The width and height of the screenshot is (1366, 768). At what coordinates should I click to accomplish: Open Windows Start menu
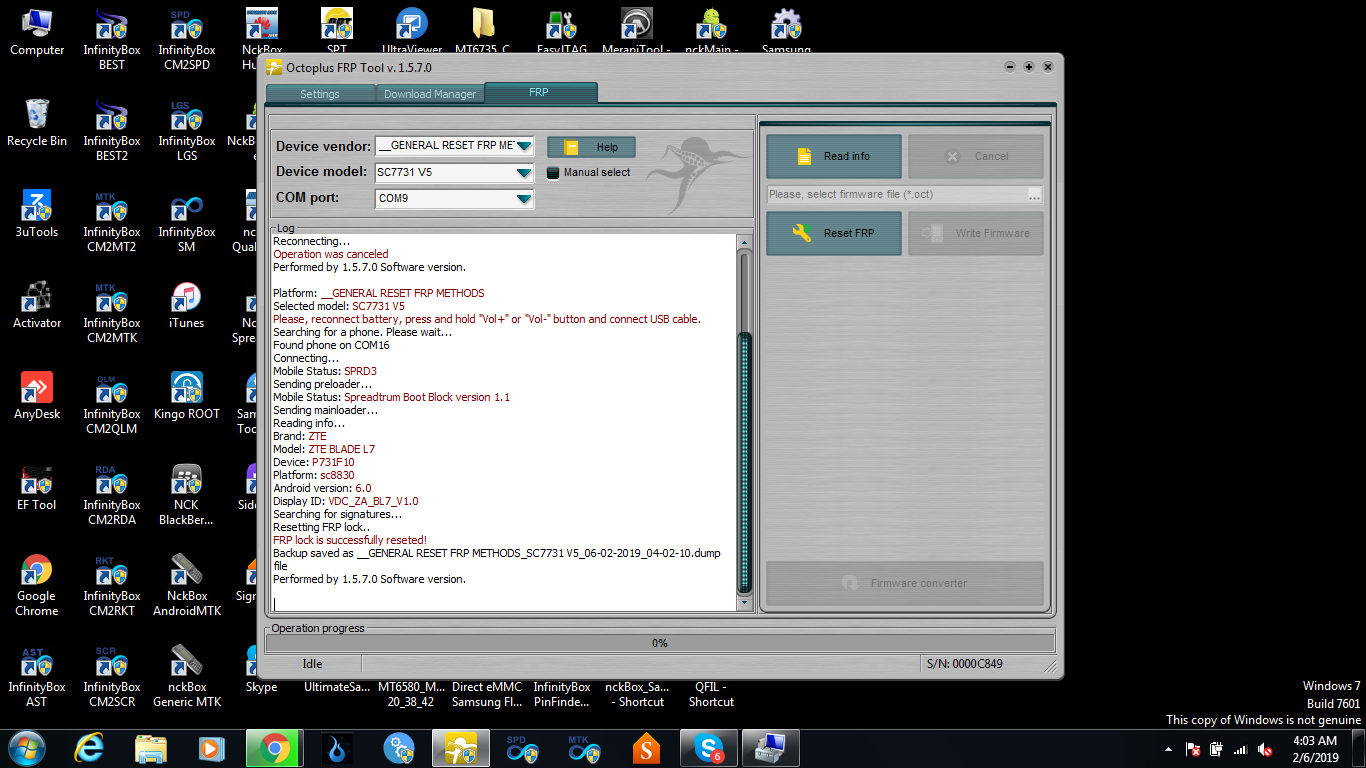(25, 748)
